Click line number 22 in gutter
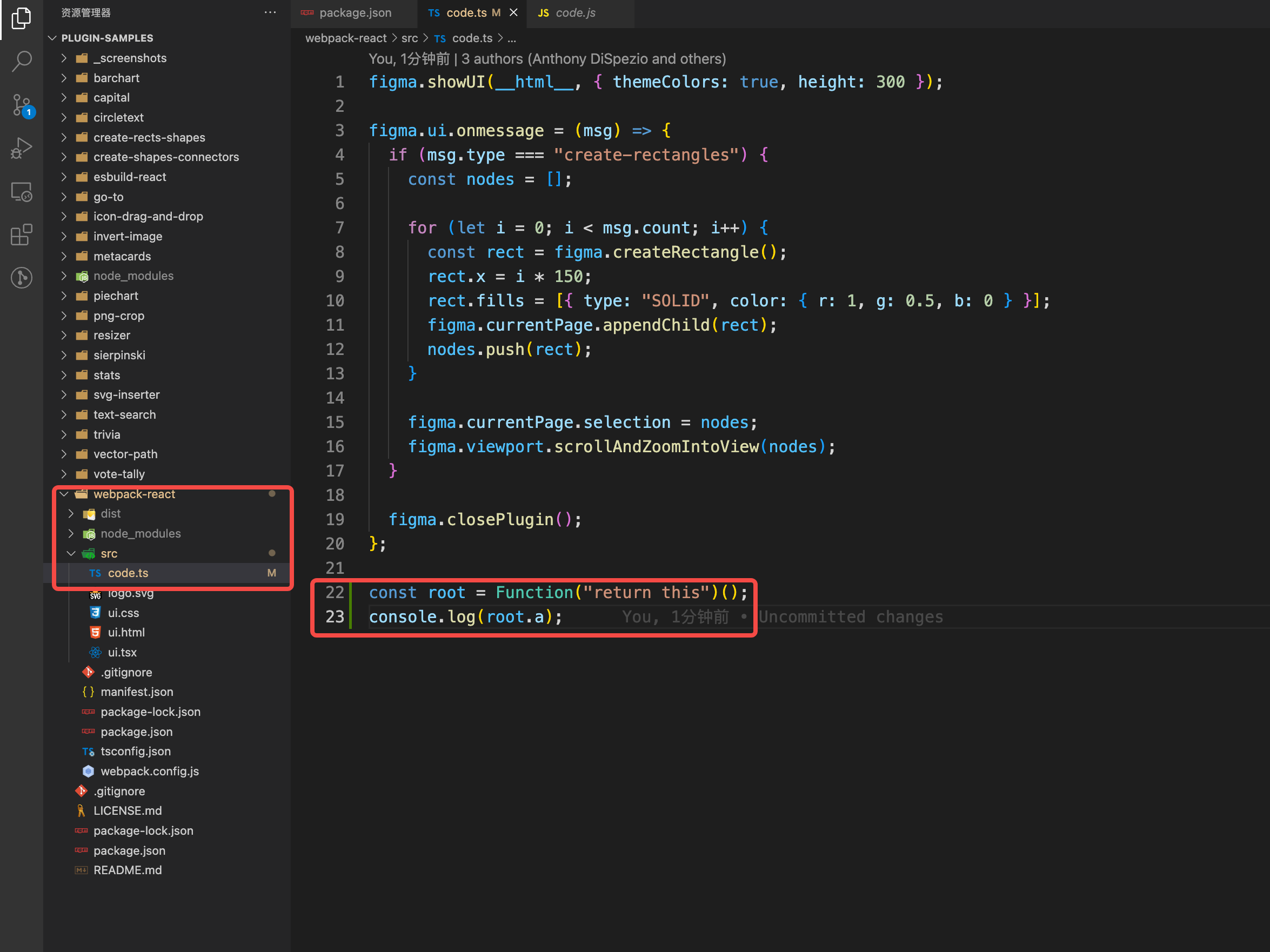Viewport: 1270px width, 952px height. pos(335,592)
